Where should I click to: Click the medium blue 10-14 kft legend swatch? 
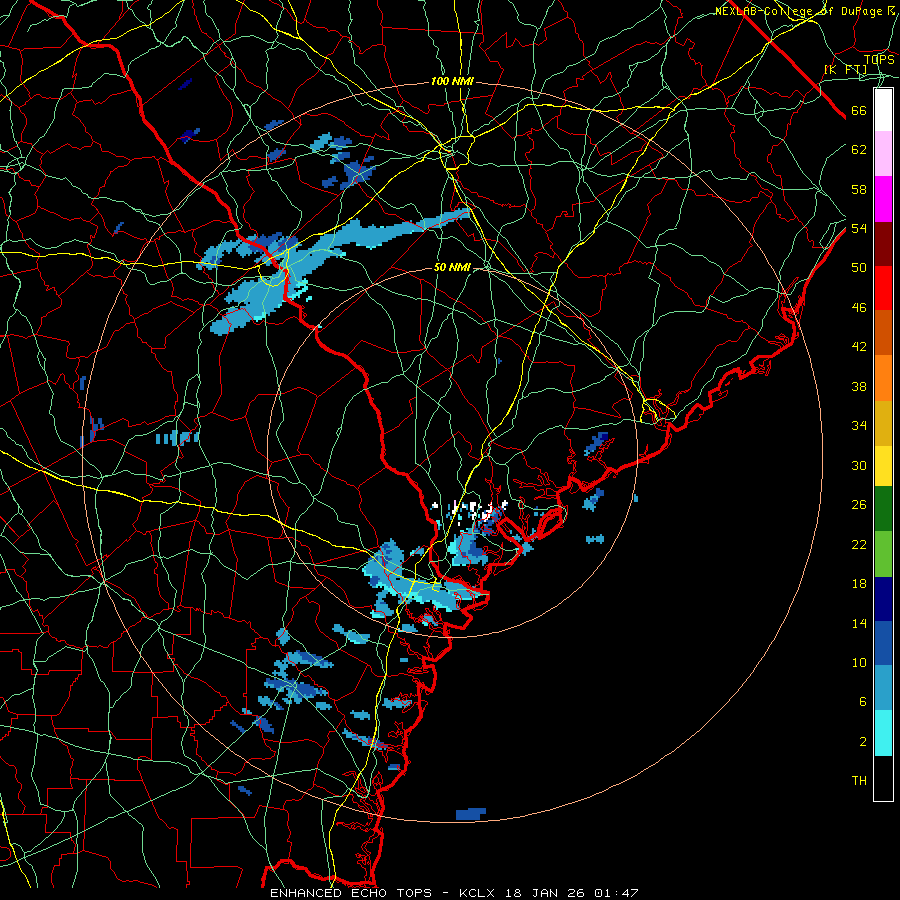pos(883,643)
